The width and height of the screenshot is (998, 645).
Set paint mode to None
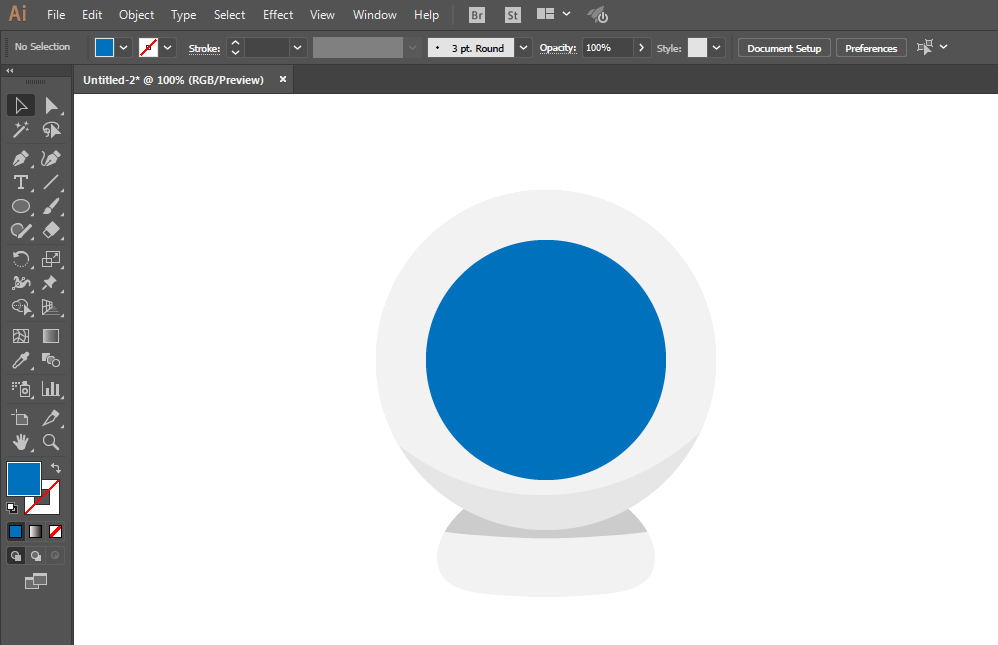tap(55, 532)
